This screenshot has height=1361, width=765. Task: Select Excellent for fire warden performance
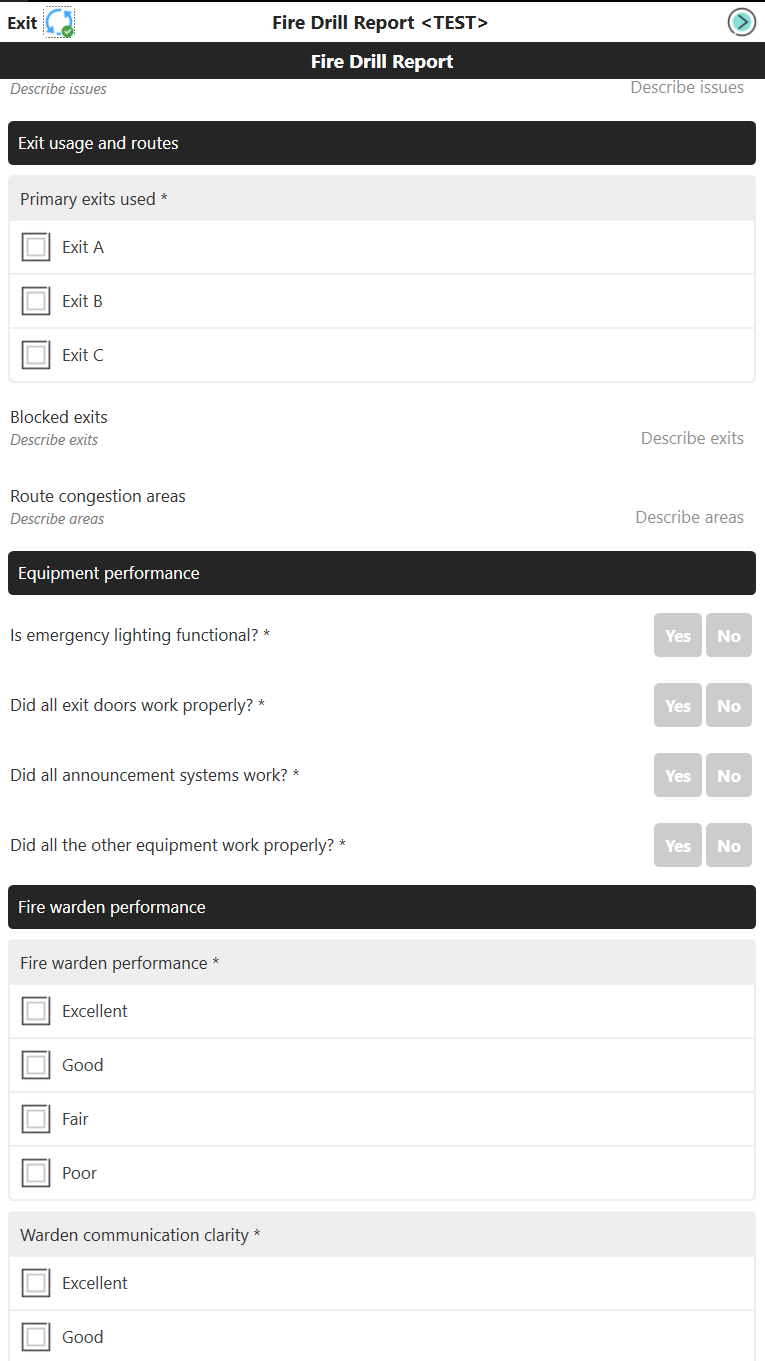(x=36, y=1010)
